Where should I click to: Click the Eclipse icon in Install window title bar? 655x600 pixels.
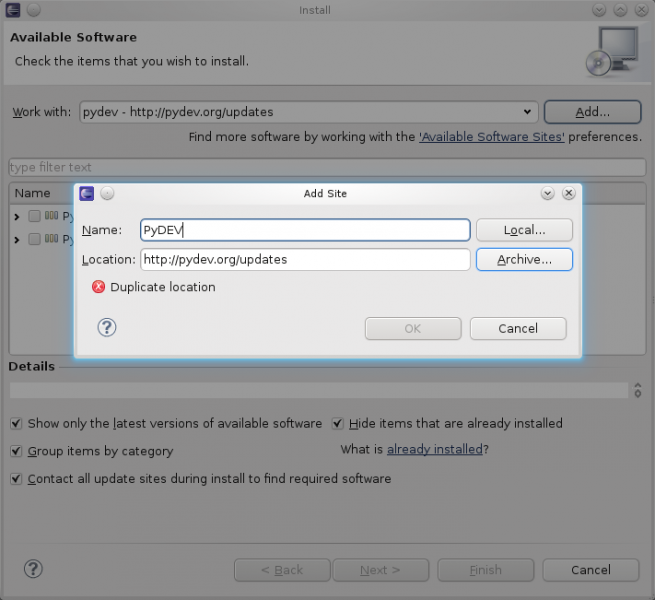pyautogui.click(x=13, y=10)
